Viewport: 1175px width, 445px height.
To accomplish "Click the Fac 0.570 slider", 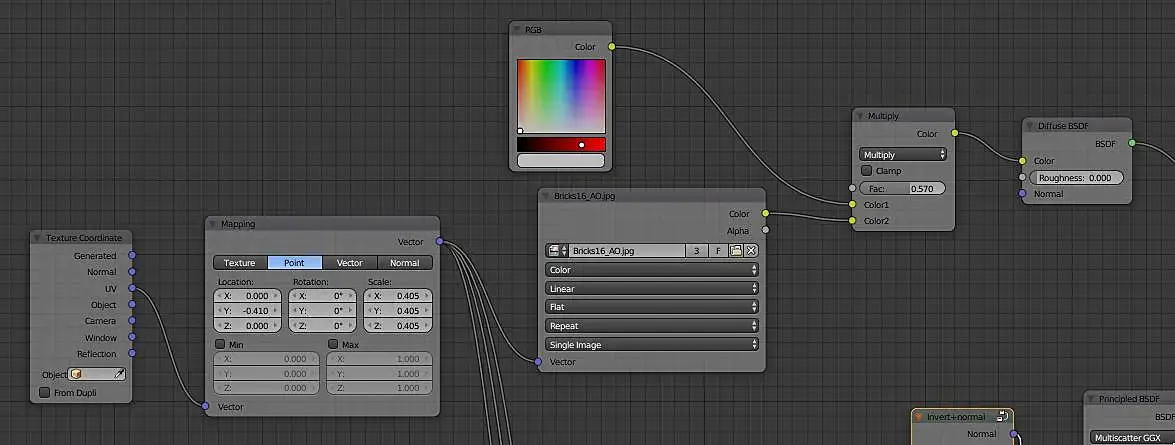I will pos(902,188).
